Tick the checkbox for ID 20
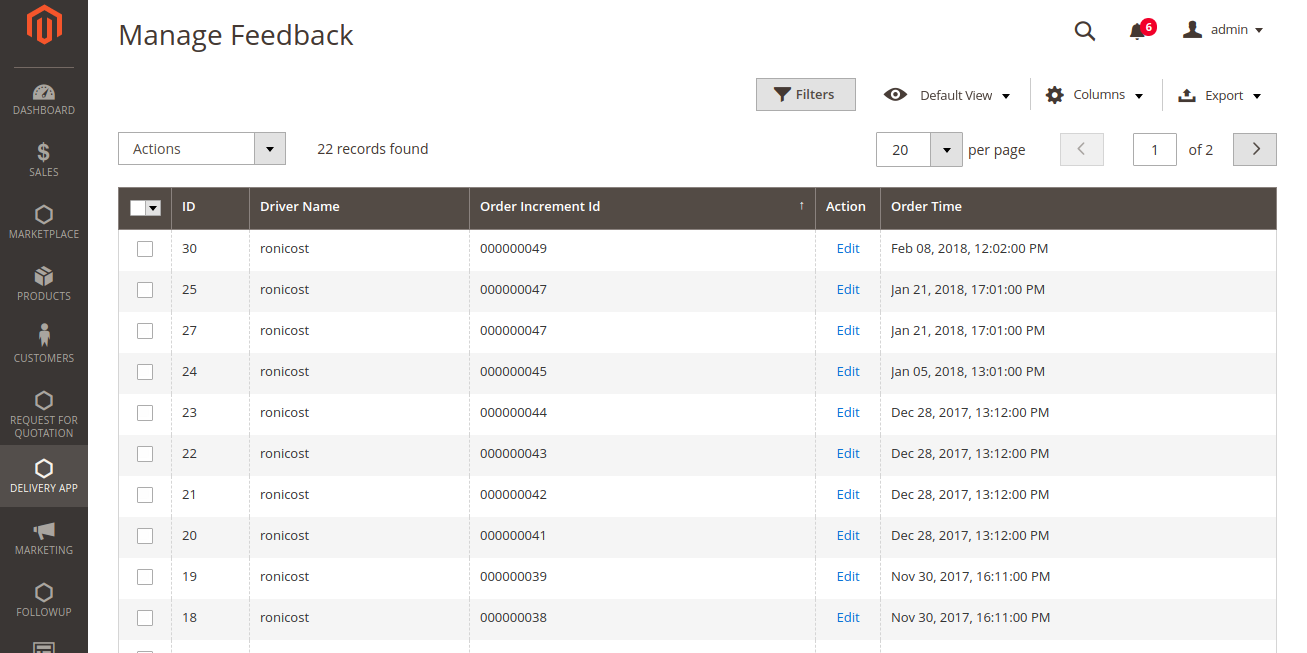The height and width of the screenshot is (653, 1307). click(x=145, y=536)
